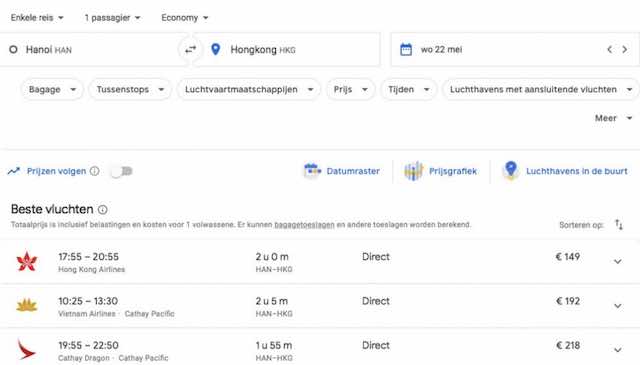640x365 pixels.
Task: Open the Tussenstops filter
Action: pyautogui.click(x=130, y=89)
